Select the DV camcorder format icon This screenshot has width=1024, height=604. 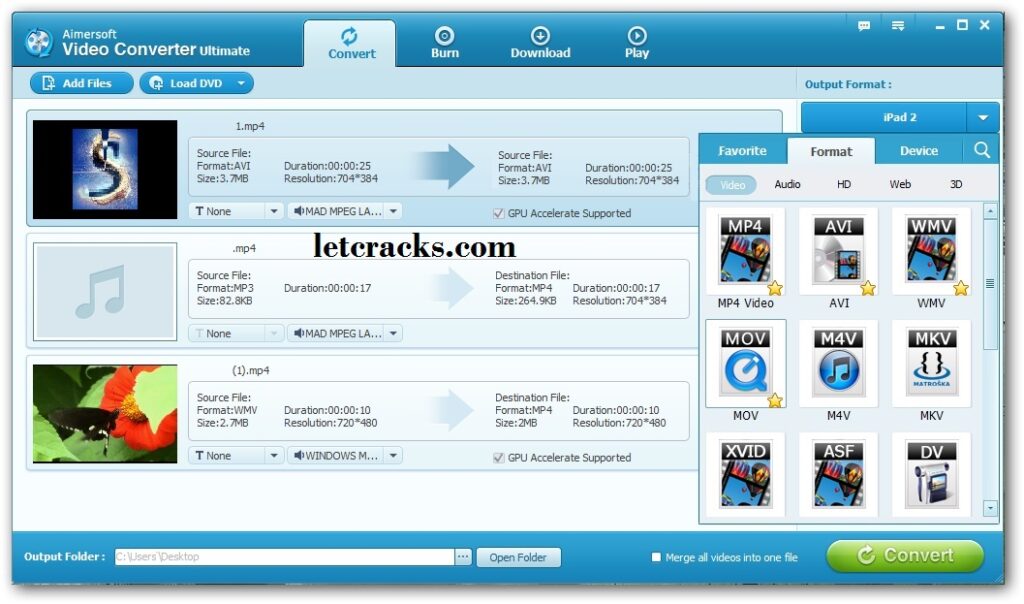[x=931, y=474]
